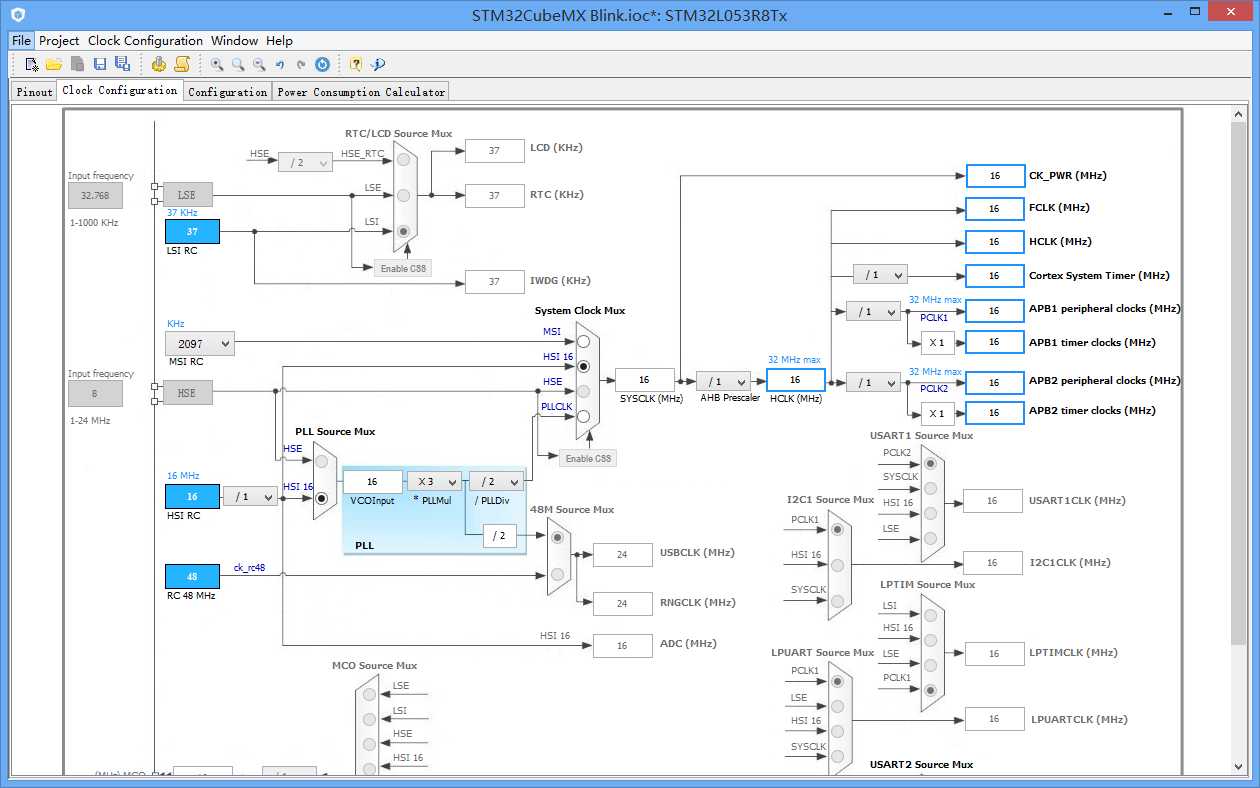Zoom in on the clock diagram

pos(217,64)
